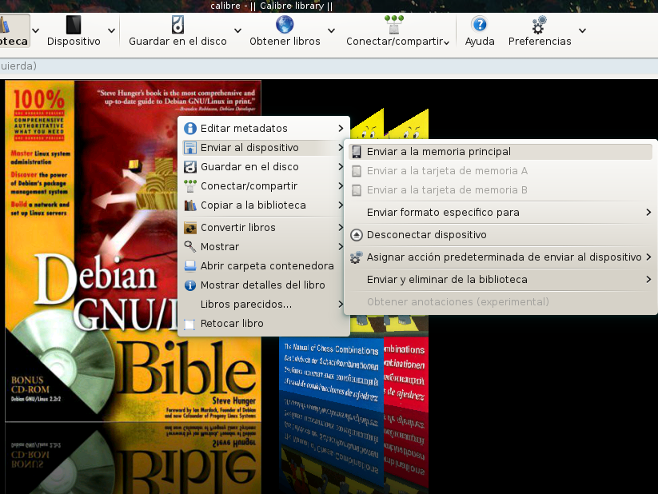The image size is (658, 494).
Task: Choose Enviar y eliminar de la biblioteca
Action: coord(500,280)
